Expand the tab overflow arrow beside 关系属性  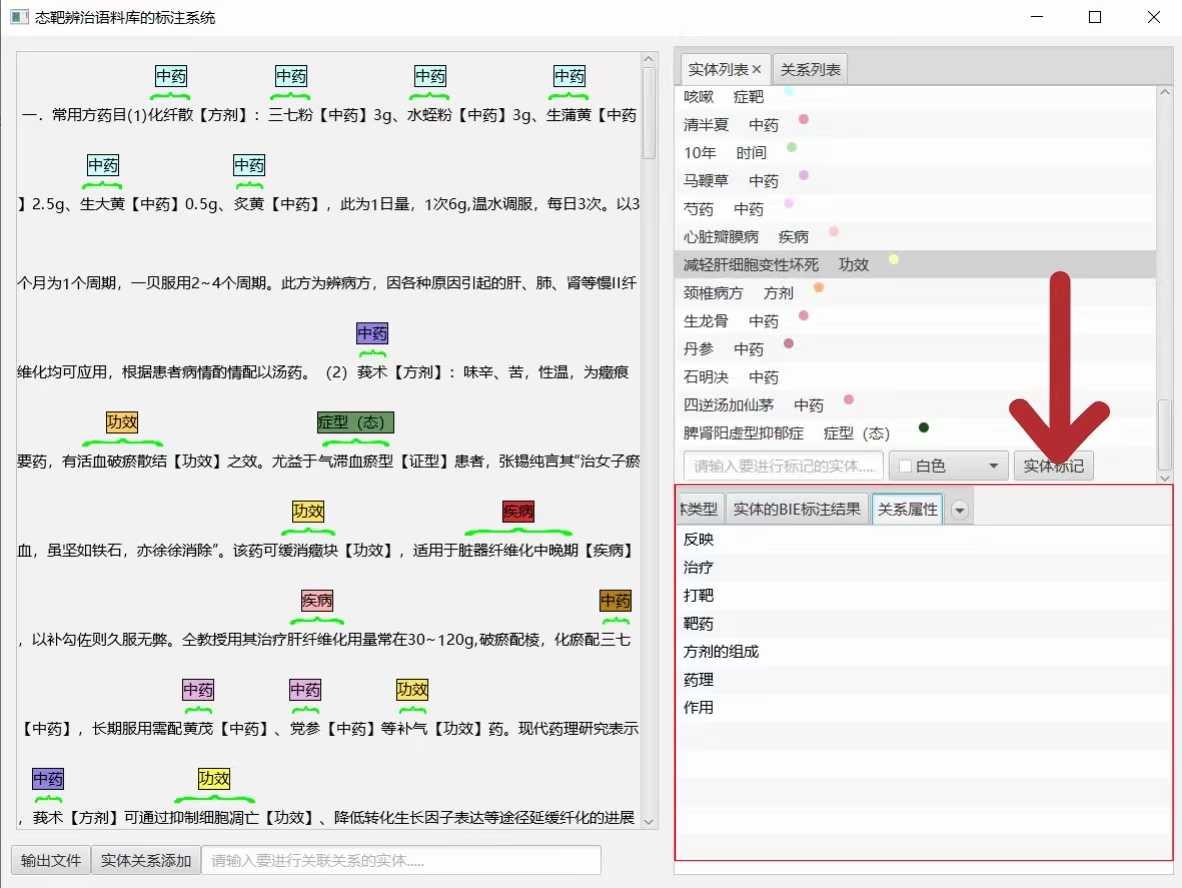[960, 510]
